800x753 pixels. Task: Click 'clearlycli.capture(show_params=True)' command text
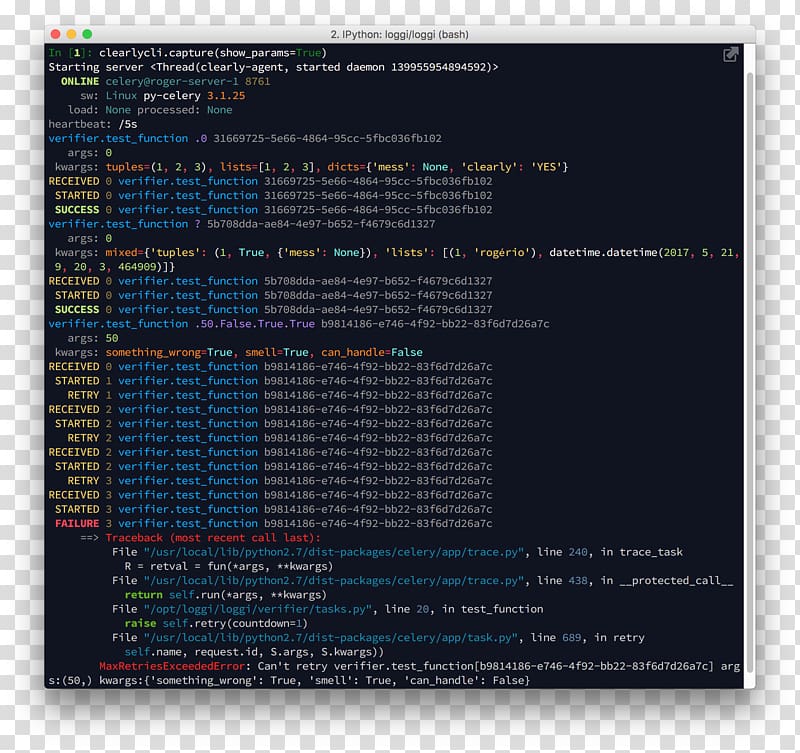point(213,53)
